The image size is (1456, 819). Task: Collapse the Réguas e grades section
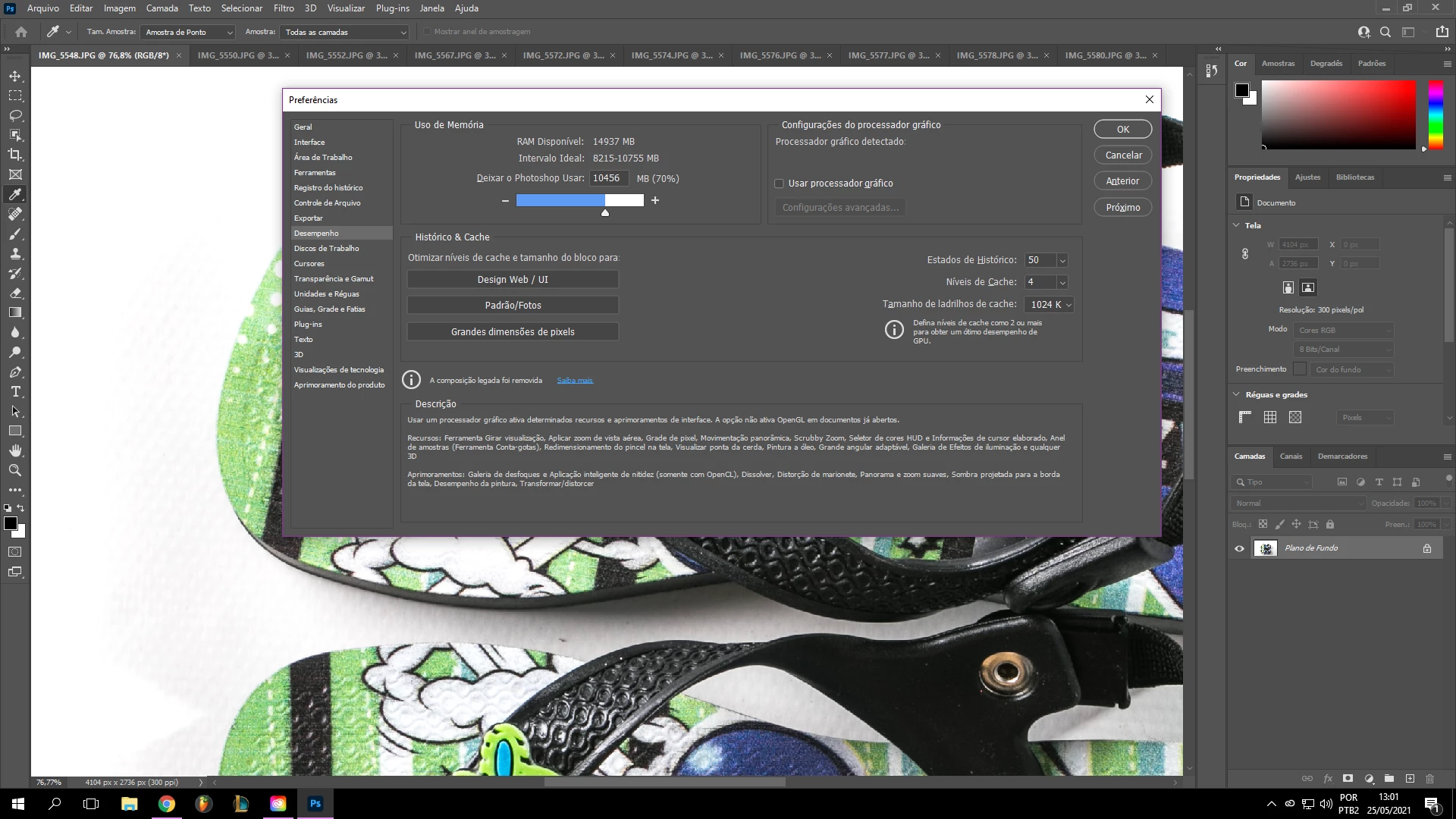coord(1237,394)
